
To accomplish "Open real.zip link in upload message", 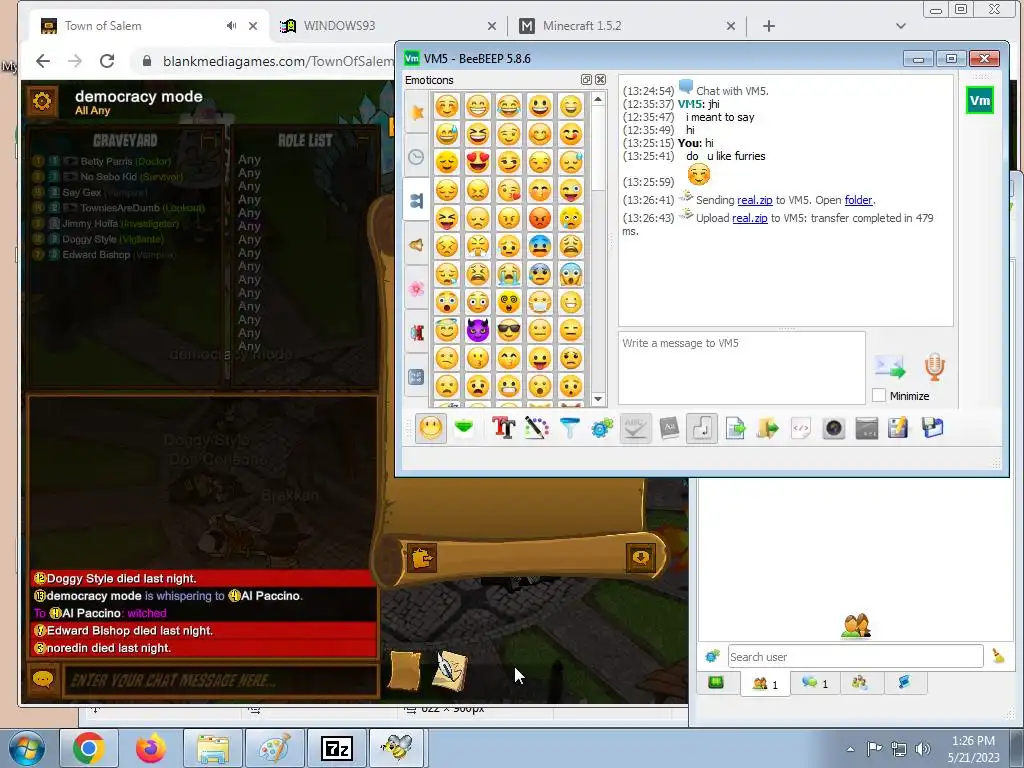I will pos(750,218).
